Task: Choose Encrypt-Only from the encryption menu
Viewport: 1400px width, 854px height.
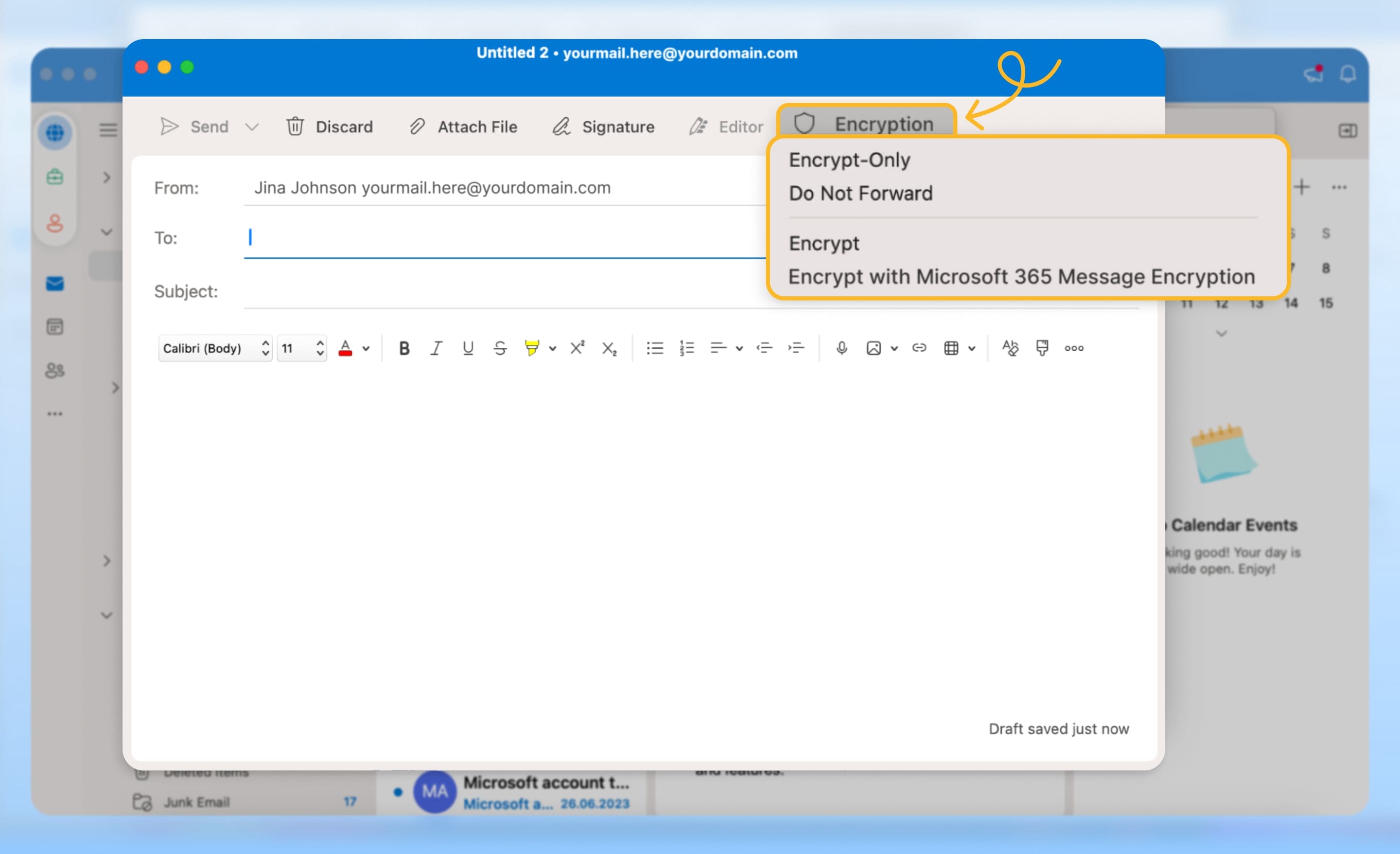Action: click(x=849, y=160)
